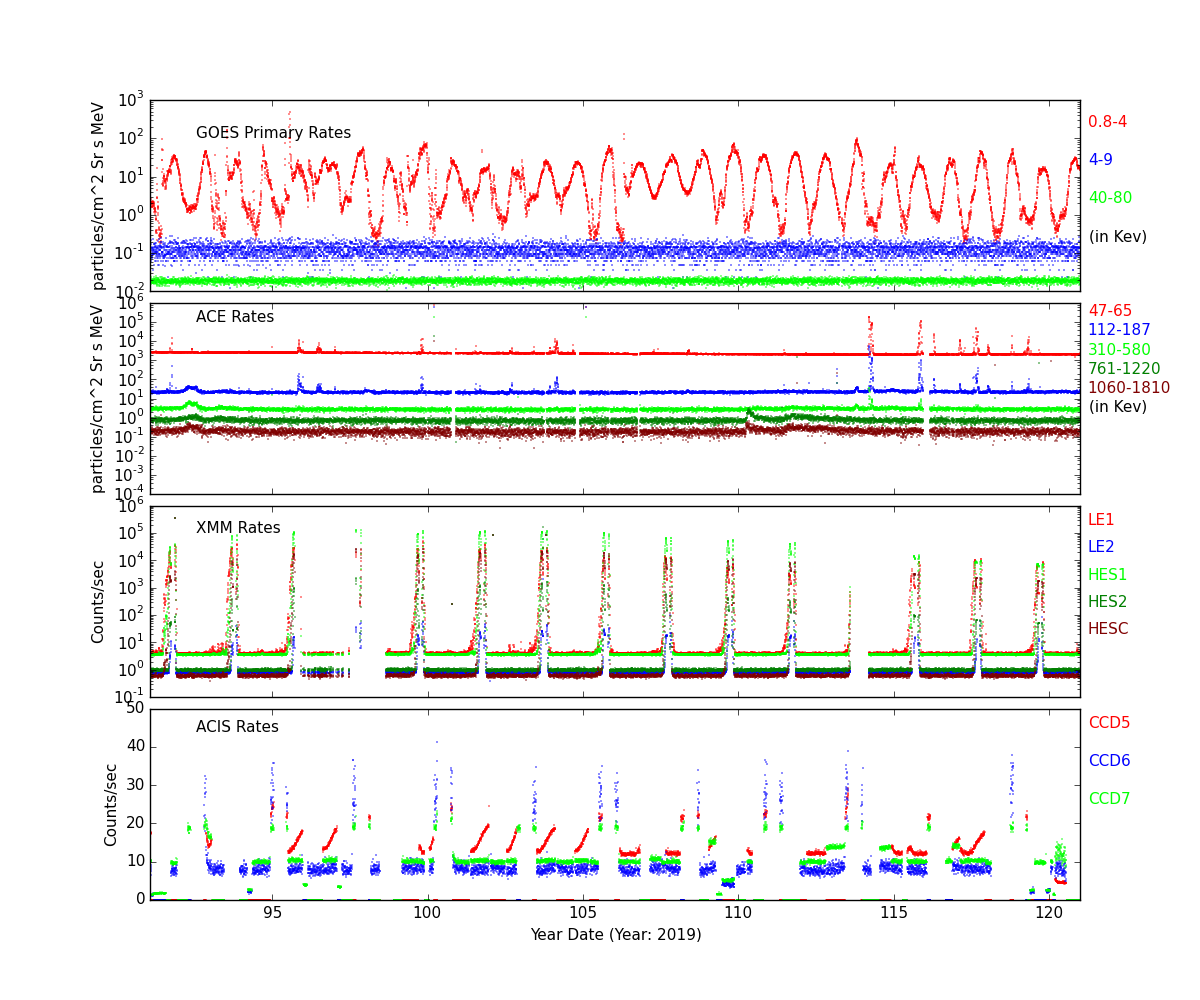Click the HESC legend label
Screen dimensions: 1200x1000
(x=1108, y=629)
